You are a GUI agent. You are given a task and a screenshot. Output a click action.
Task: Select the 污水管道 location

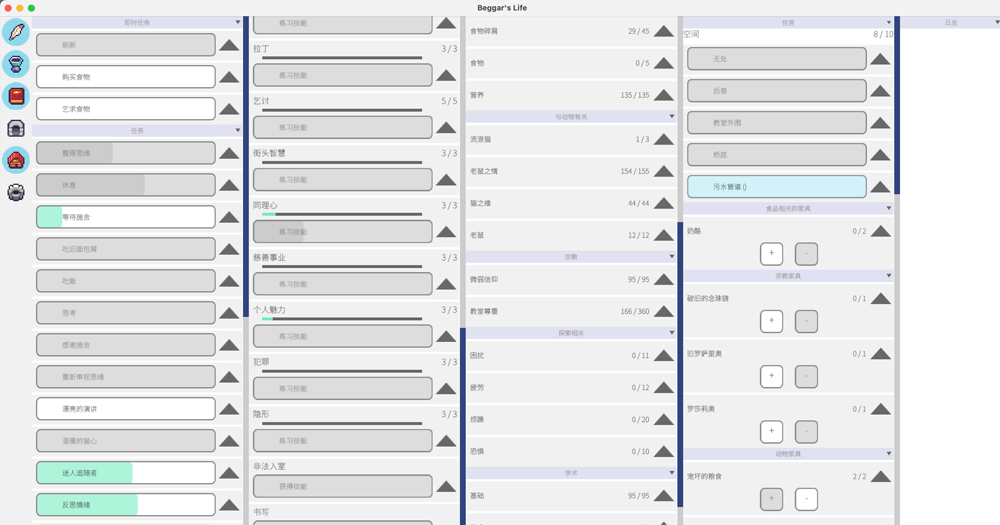click(x=776, y=187)
